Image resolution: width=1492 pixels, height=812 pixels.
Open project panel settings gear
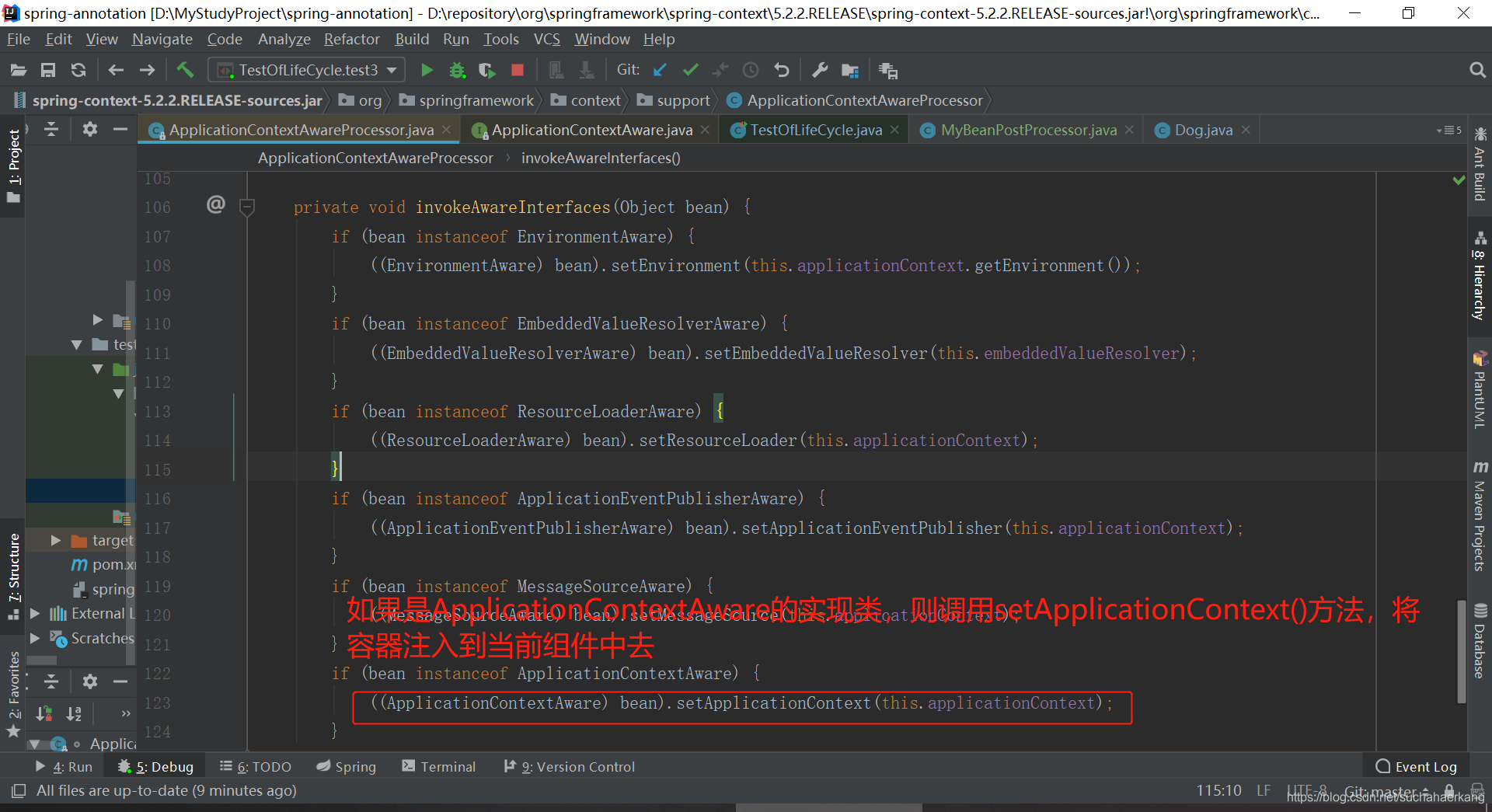pyautogui.click(x=90, y=129)
